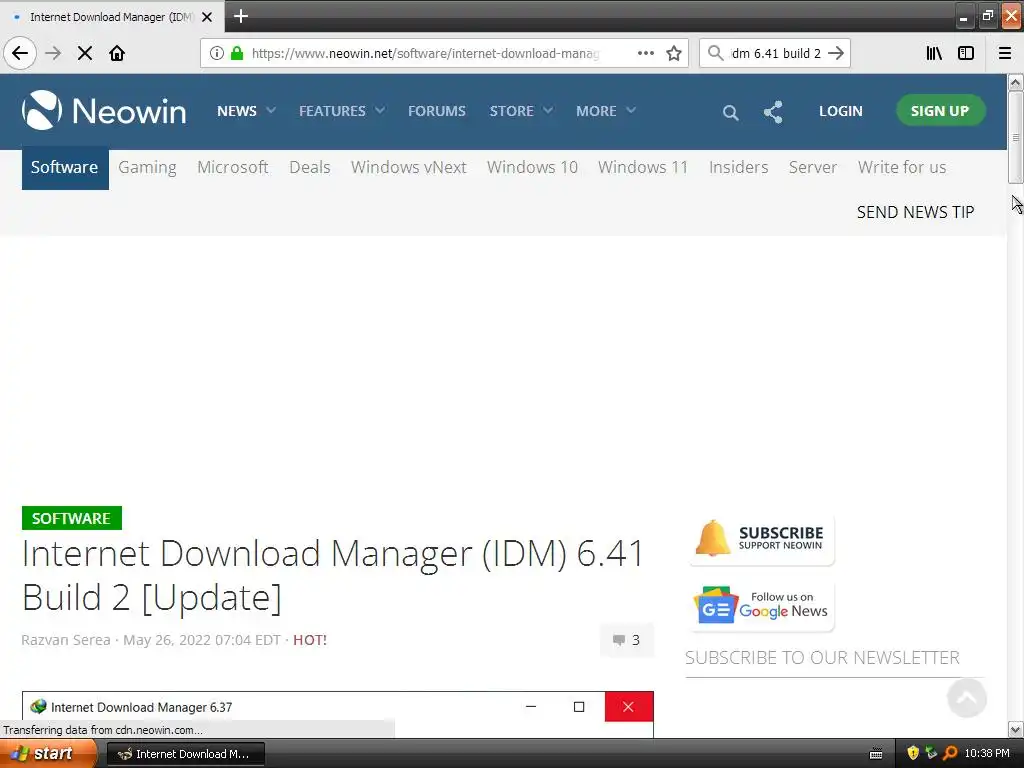This screenshot has width=1024, height=768.
Task: Click the vertical scrollbar thumb
Action: click(1015, 137)
